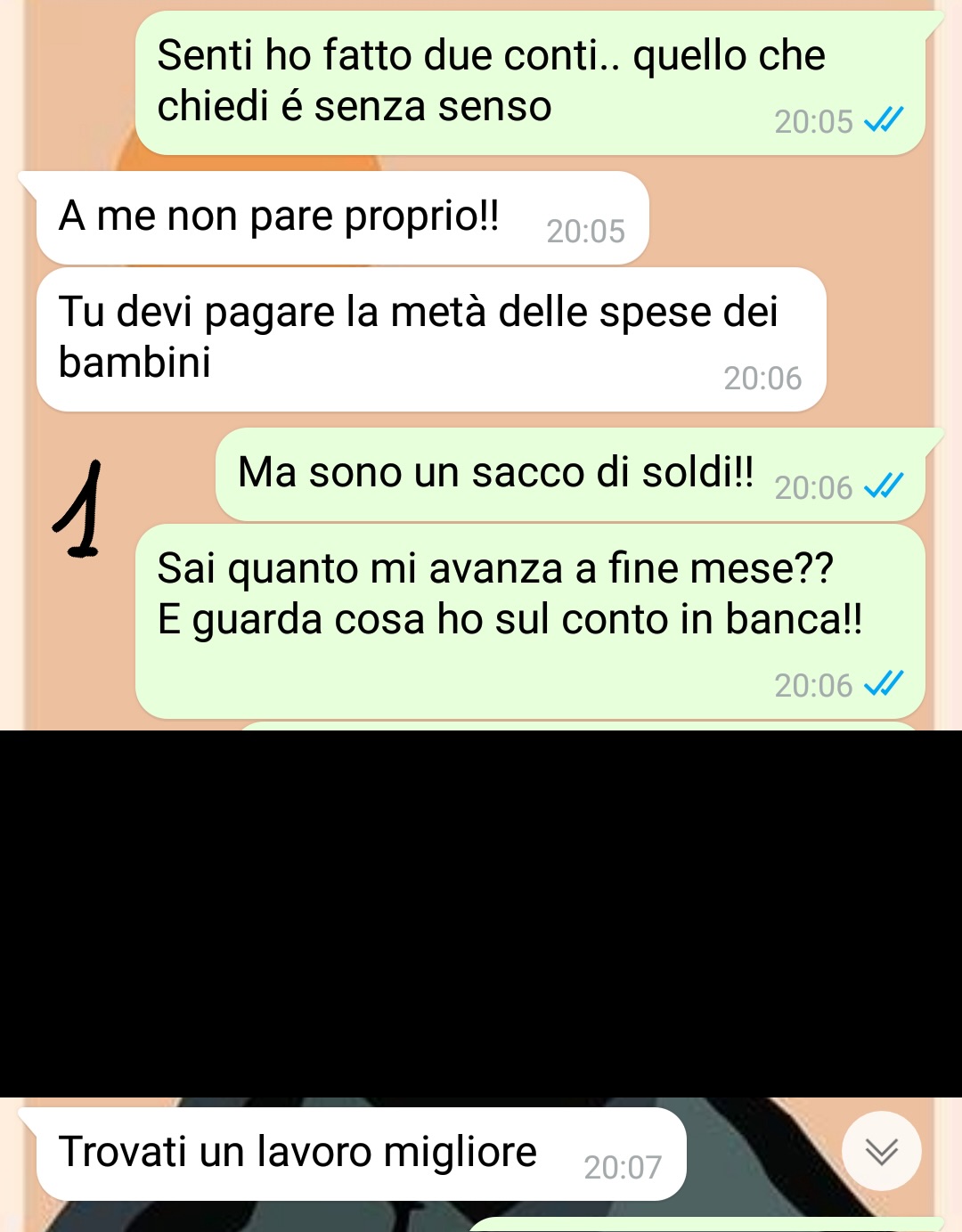The image size is (962, 1232).
Task: Select the 'Trovati un lavoro migliore' message
Action: pyautogui.click(x=361, y=1154)
